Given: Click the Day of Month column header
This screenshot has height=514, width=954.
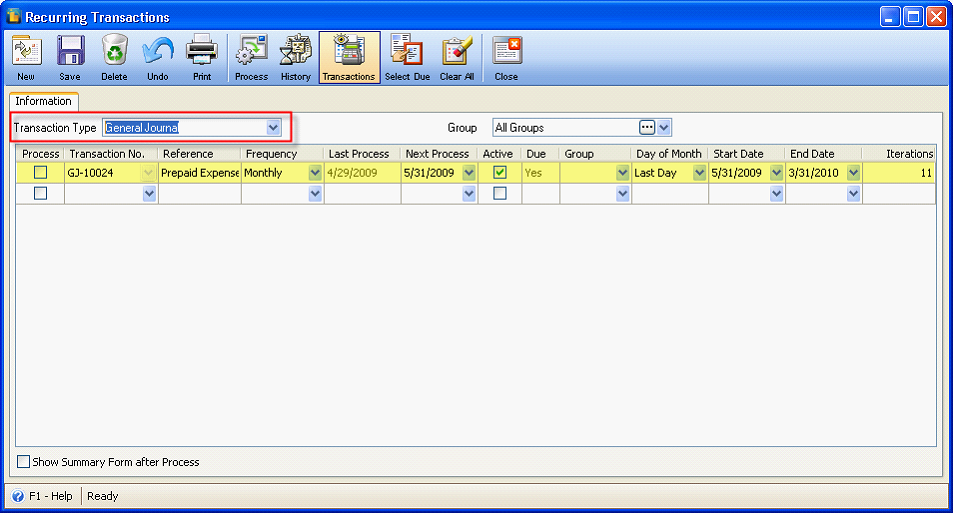Looking at the screenshot, I should (670, 154).
